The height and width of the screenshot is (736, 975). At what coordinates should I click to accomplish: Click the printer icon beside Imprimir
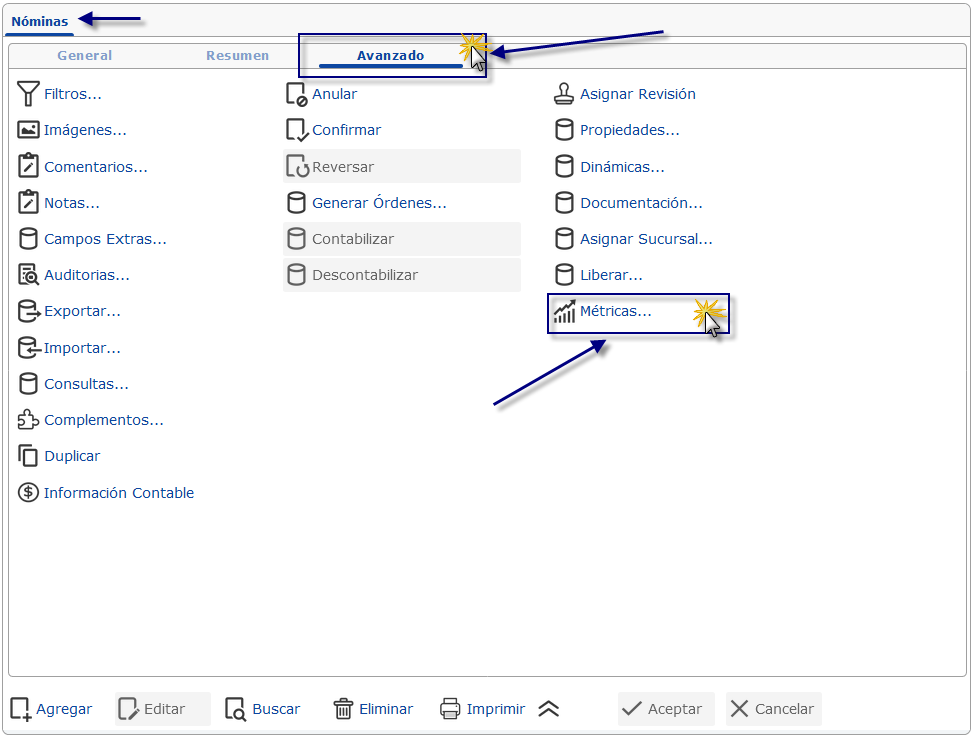450,709
